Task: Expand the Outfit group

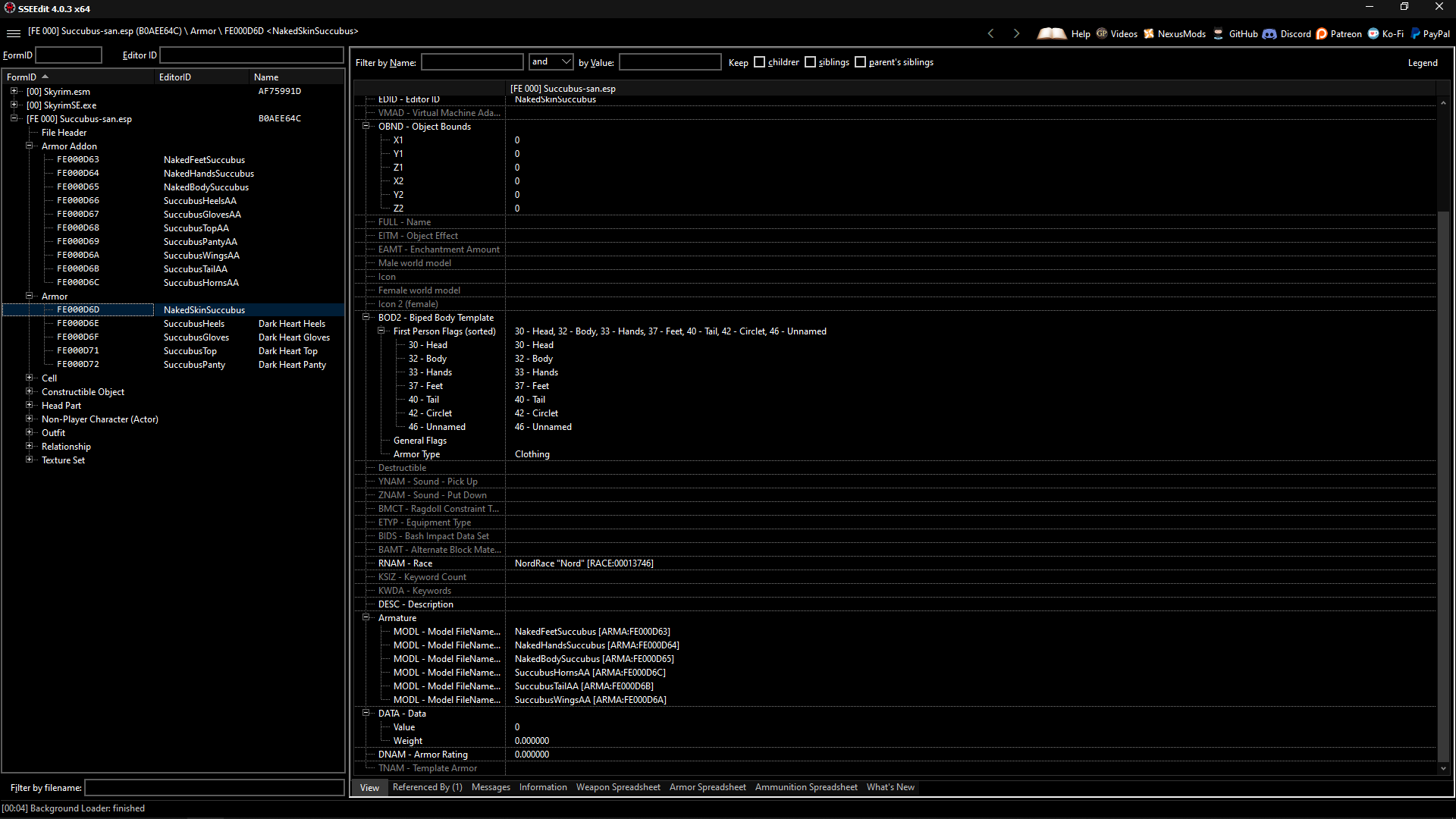Action: click(30, 432)
